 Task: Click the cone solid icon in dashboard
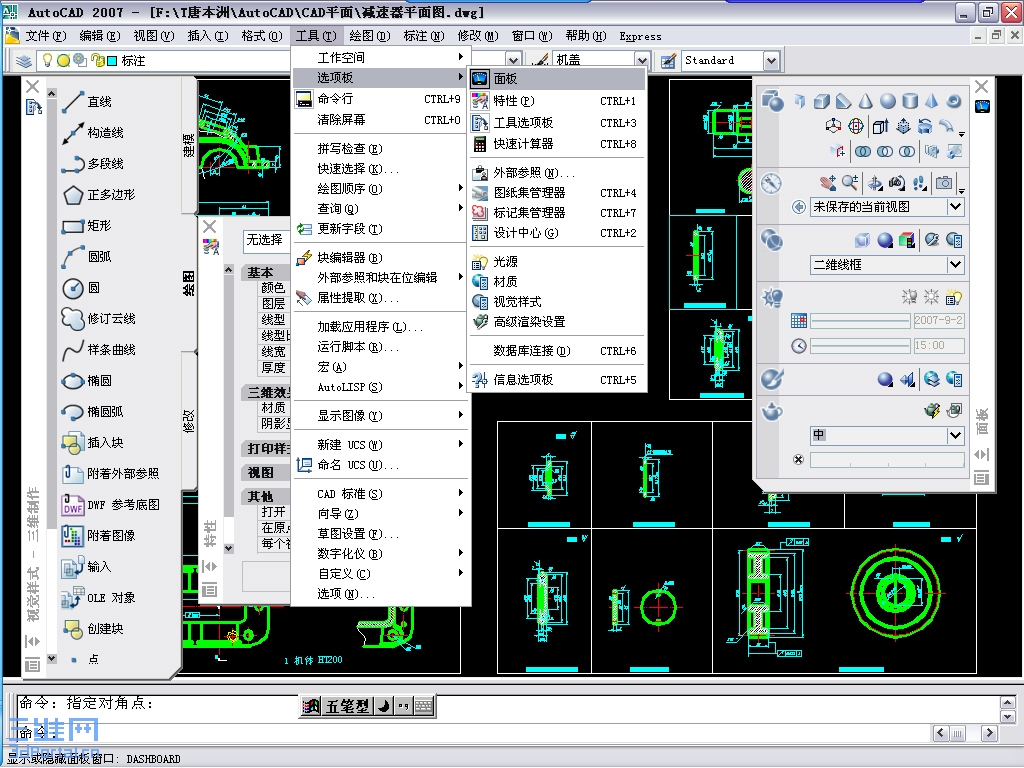point(865,101)
